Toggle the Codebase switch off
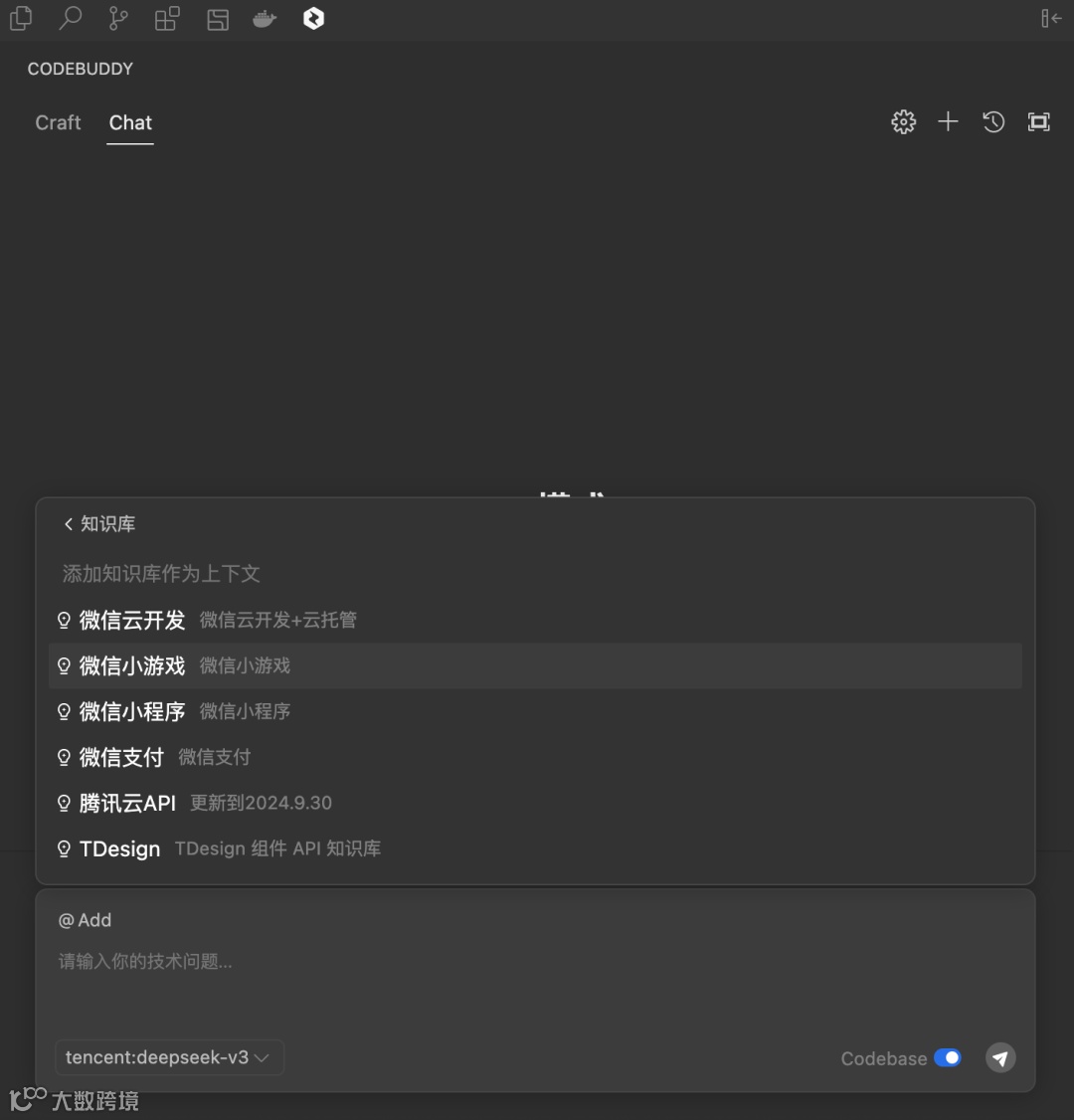 [x=948, y=1058]
